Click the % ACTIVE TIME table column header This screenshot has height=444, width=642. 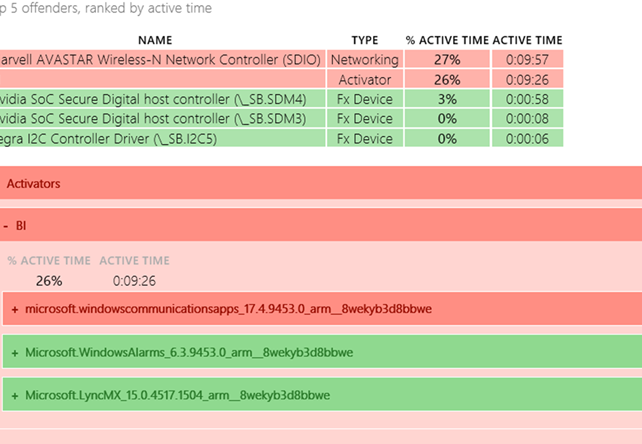[x=447, y=40]
